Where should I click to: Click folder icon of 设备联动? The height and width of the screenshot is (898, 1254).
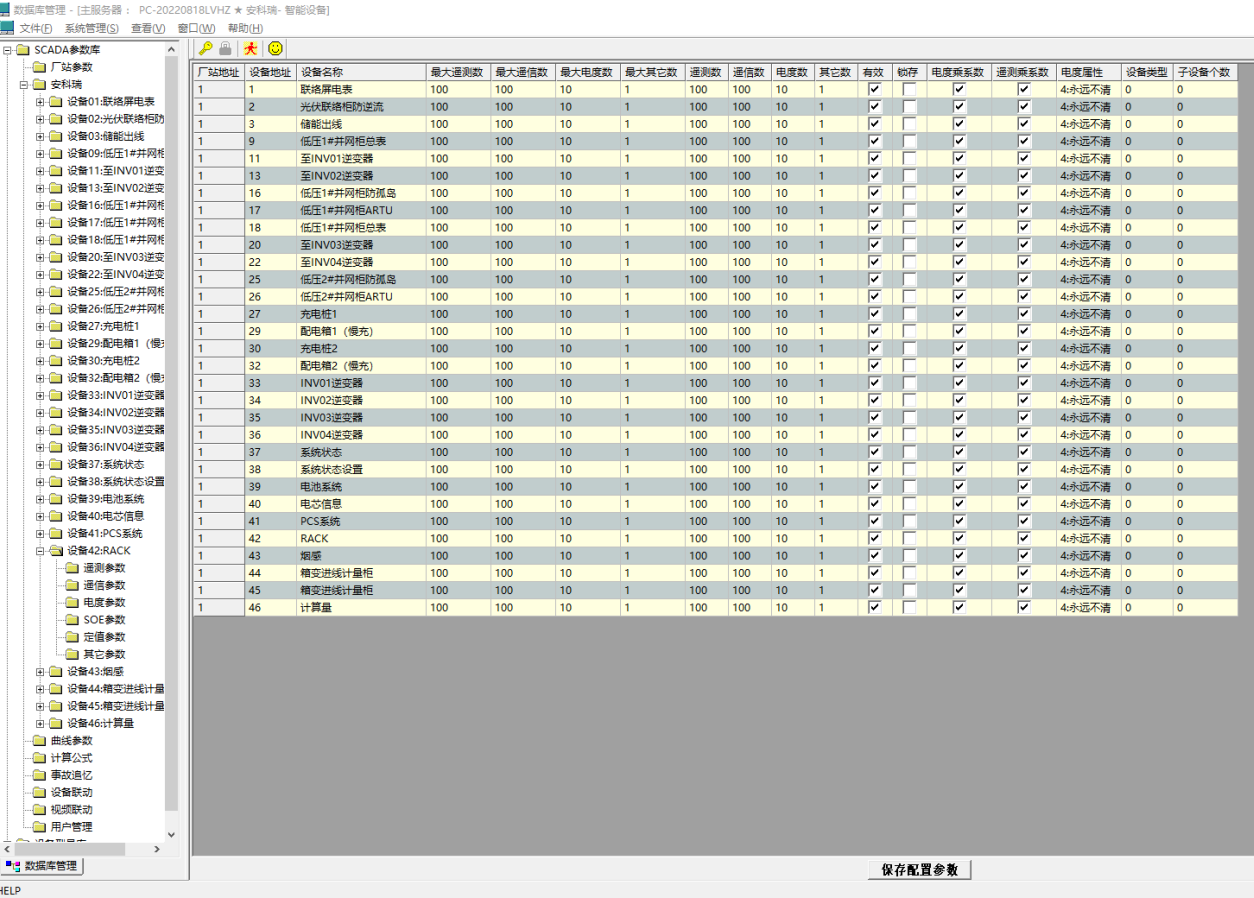[x=39, y=792]
